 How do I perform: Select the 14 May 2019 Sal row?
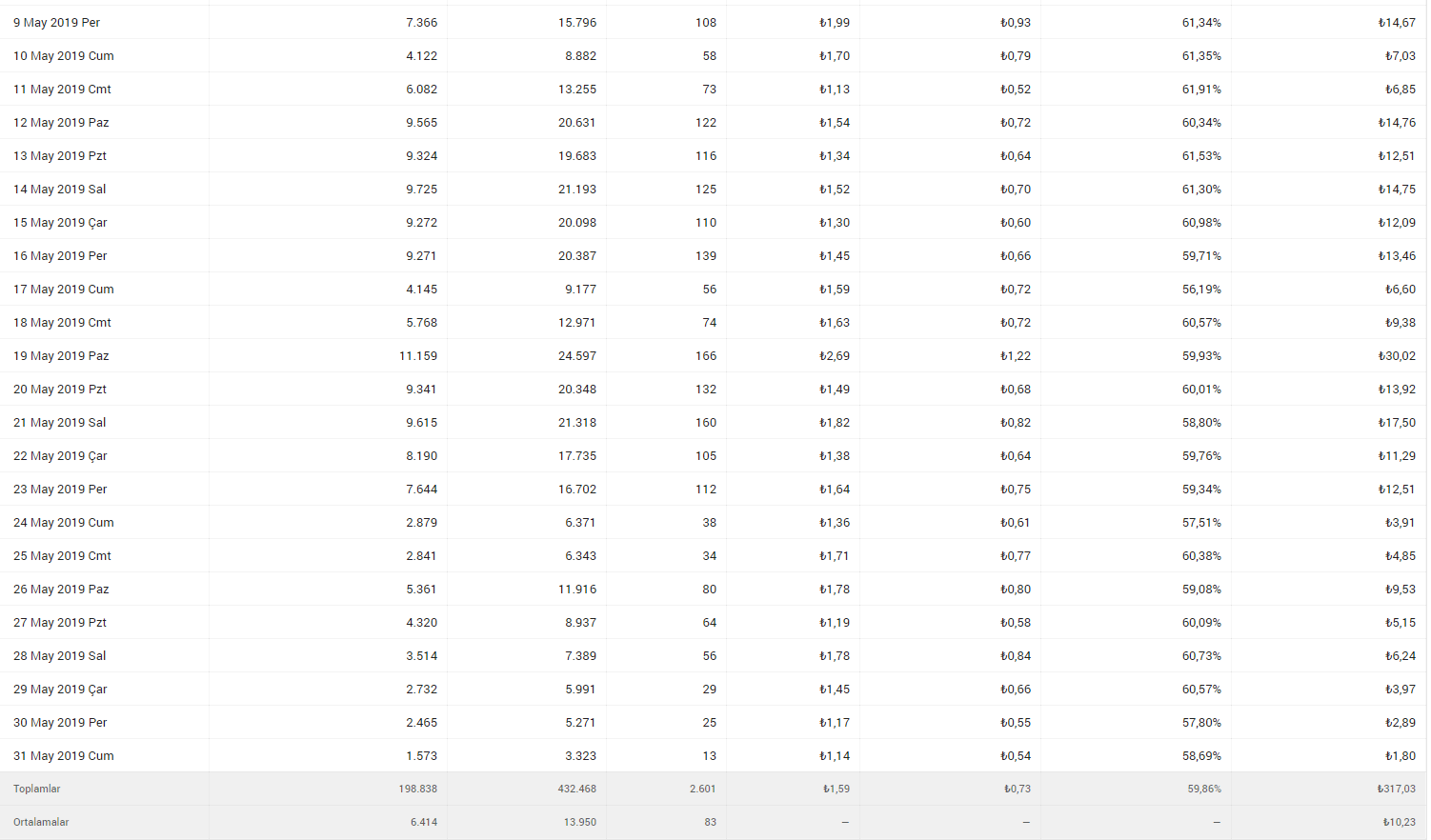pyautogui.click(x=714, y=189)
